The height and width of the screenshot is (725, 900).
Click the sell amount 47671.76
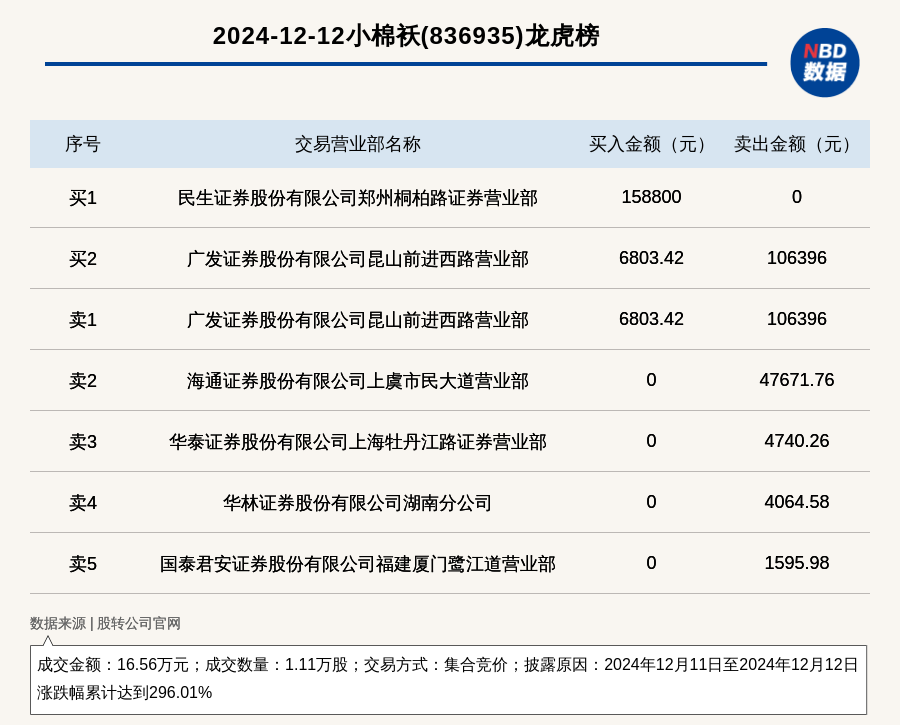(x=797, y=379)
